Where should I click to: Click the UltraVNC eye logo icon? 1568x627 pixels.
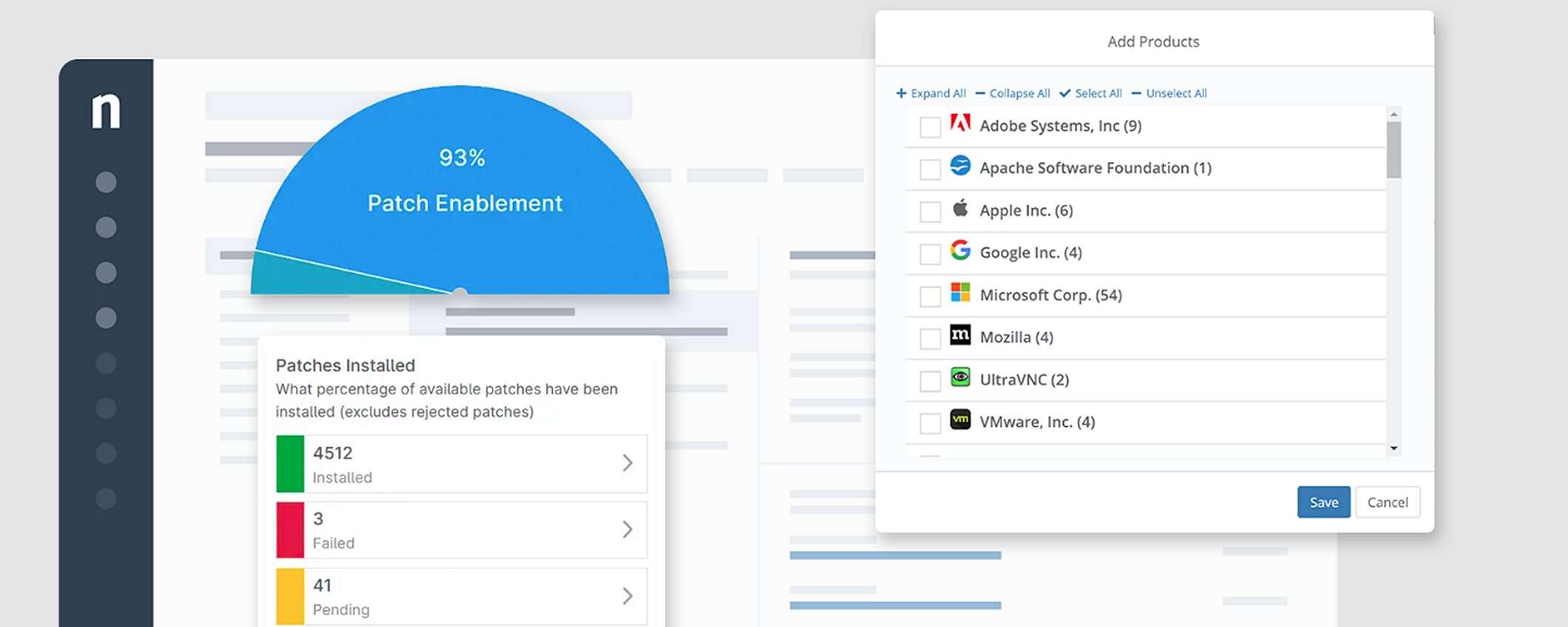960,377
